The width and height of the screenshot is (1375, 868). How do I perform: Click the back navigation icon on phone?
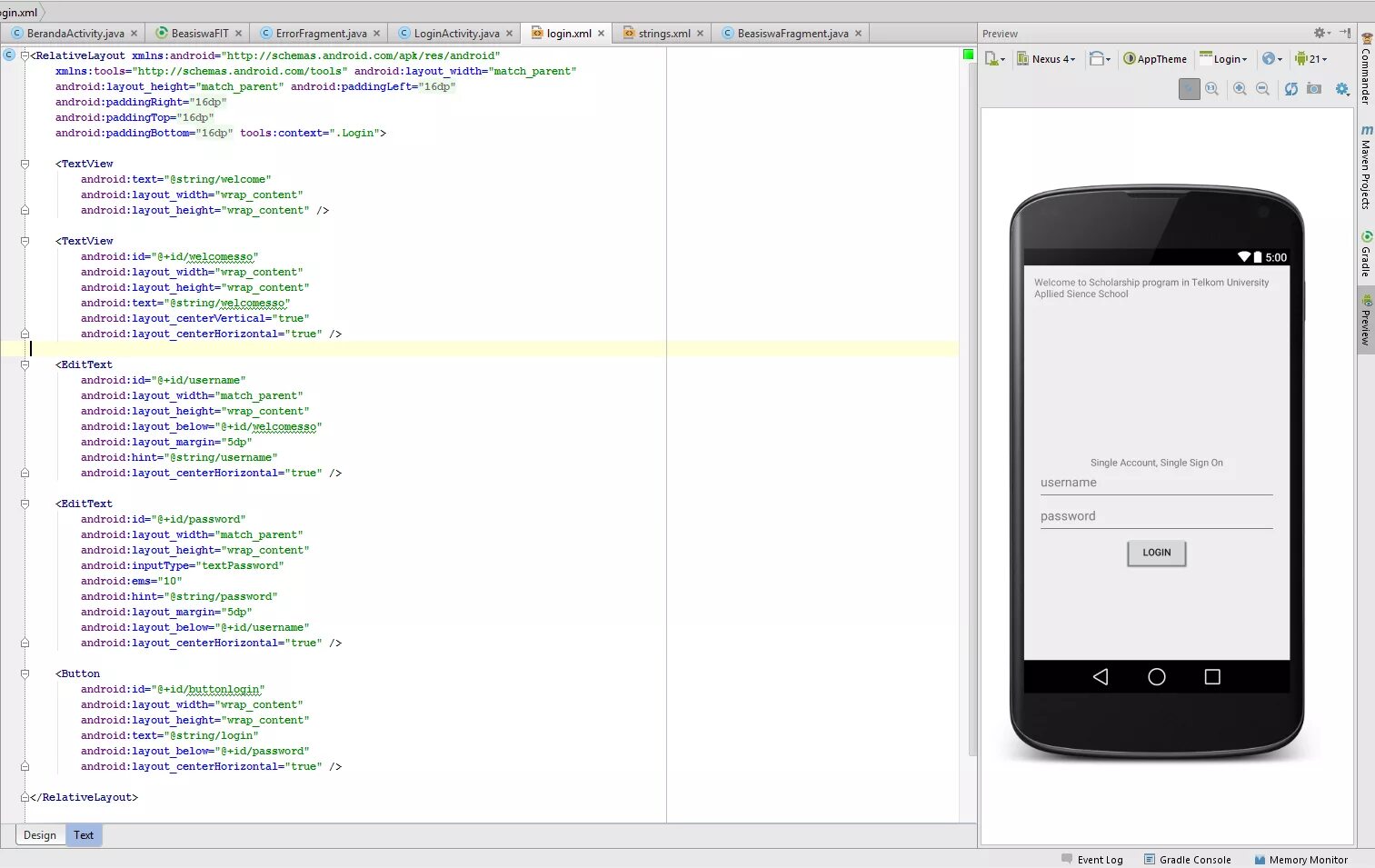click(1101, 677)
